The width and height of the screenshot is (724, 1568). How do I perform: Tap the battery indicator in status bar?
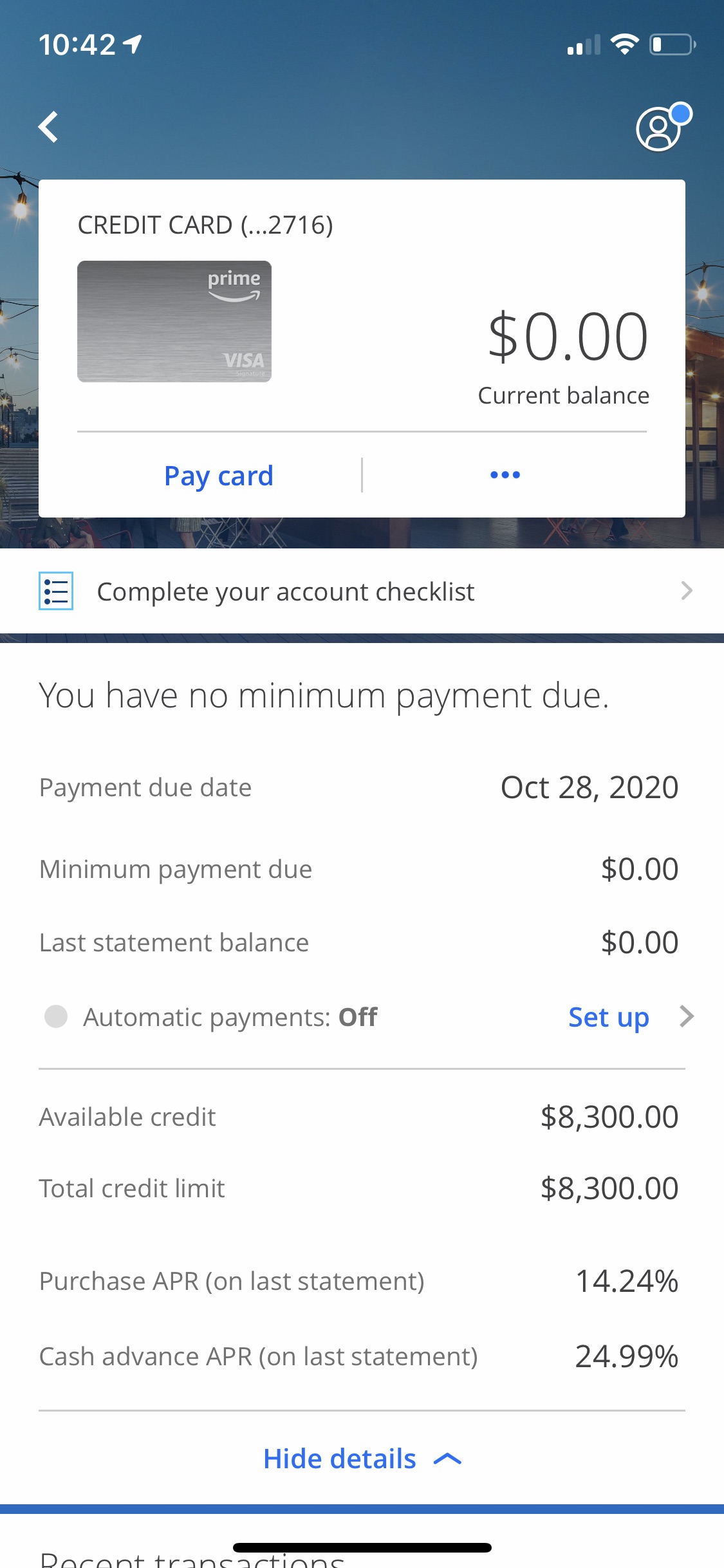673,45
